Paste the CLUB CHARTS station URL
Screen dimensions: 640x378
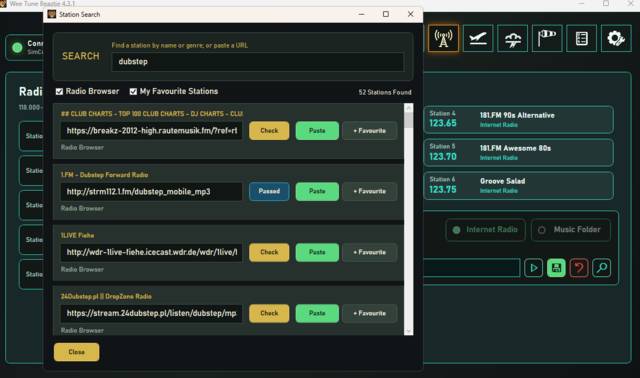click(317, 131)
